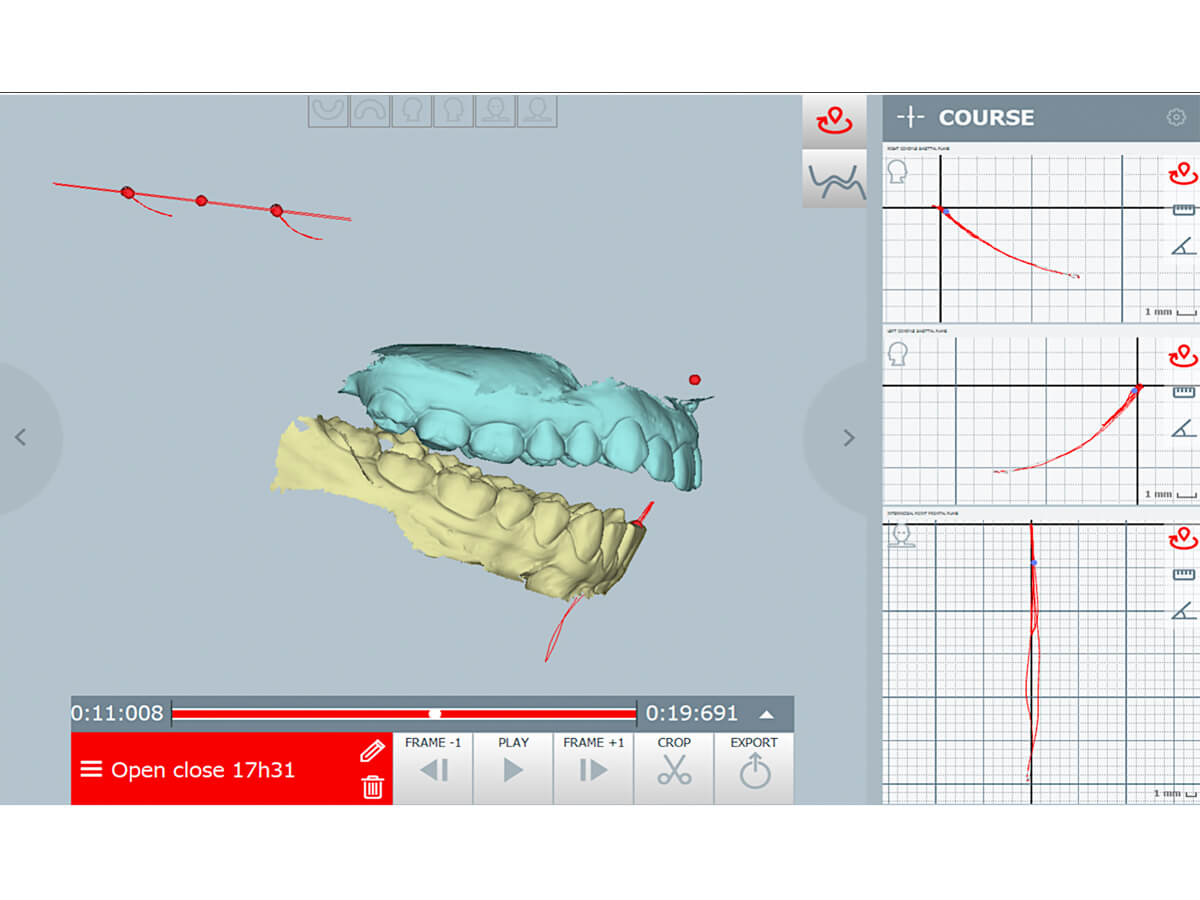Go to previous view with left chevron
Screen dimensions: 1200x900
pos(21,437)
